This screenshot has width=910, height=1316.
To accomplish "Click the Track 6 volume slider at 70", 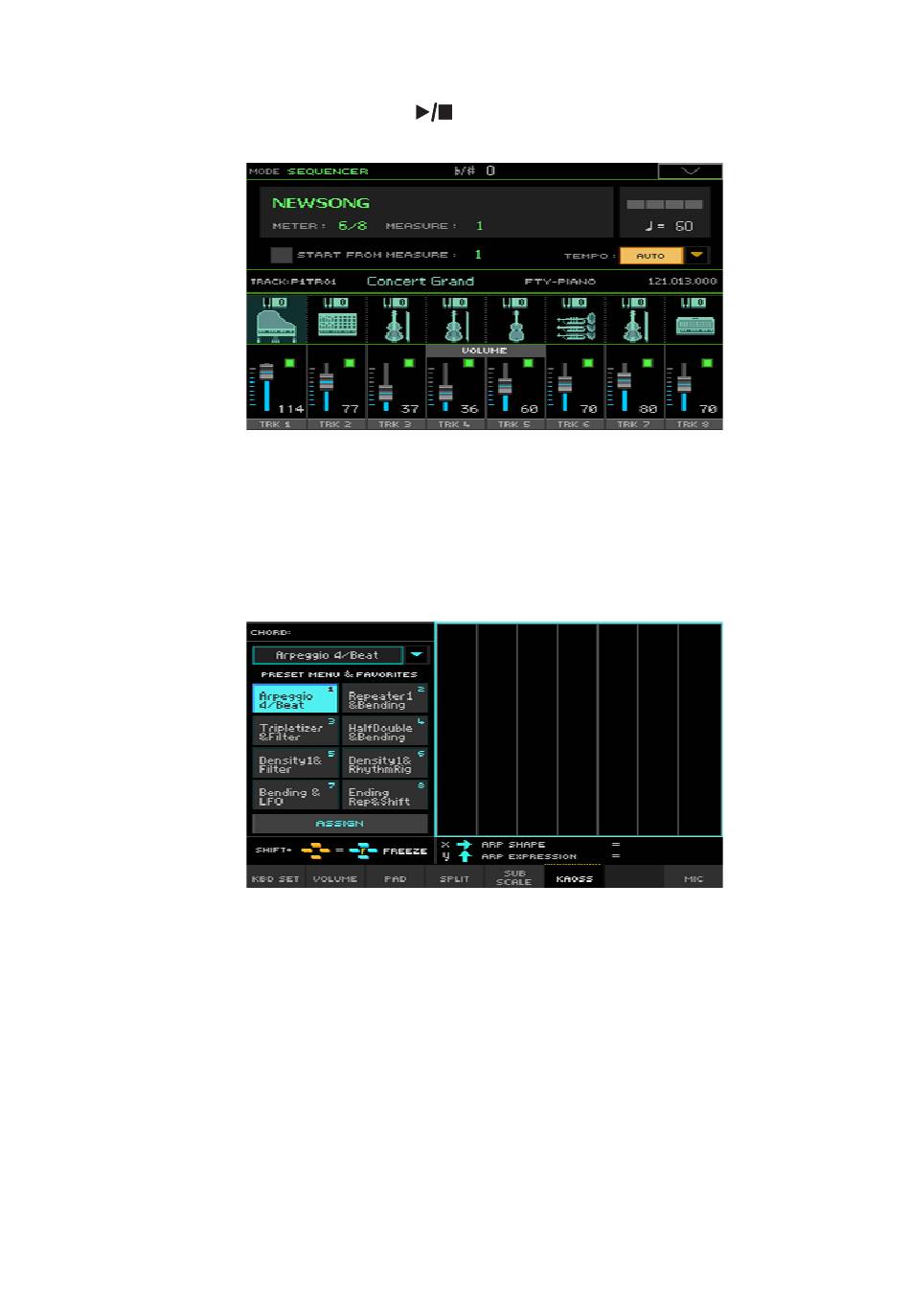I will (x=565, y=386).
